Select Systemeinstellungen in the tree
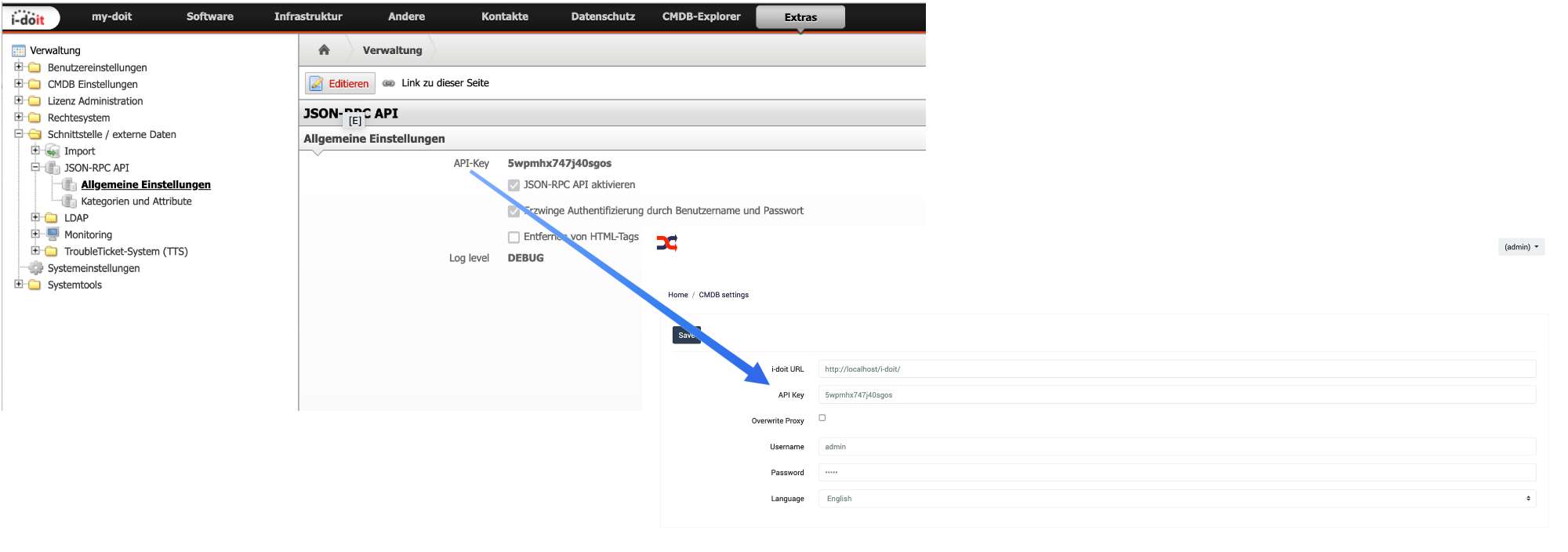 93,268
